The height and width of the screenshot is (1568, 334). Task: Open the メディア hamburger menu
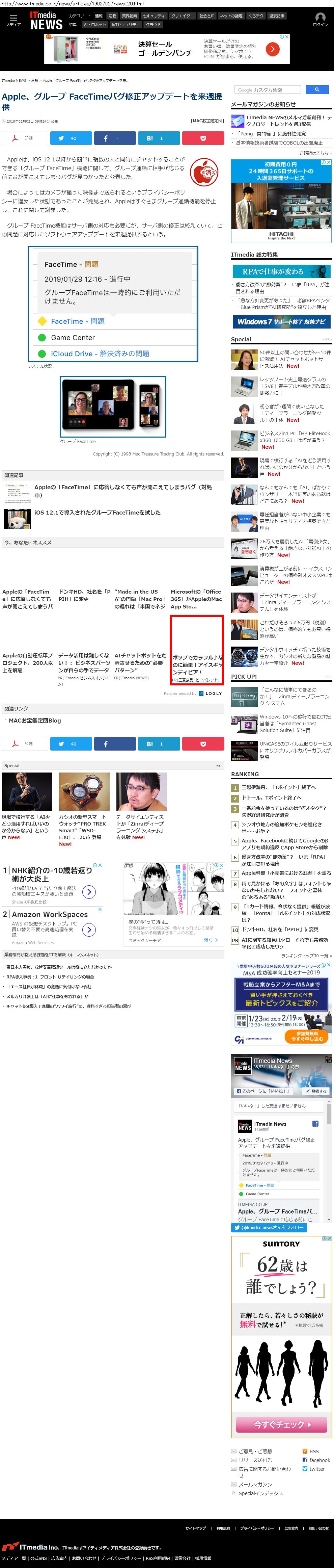(x=13, y=20)
